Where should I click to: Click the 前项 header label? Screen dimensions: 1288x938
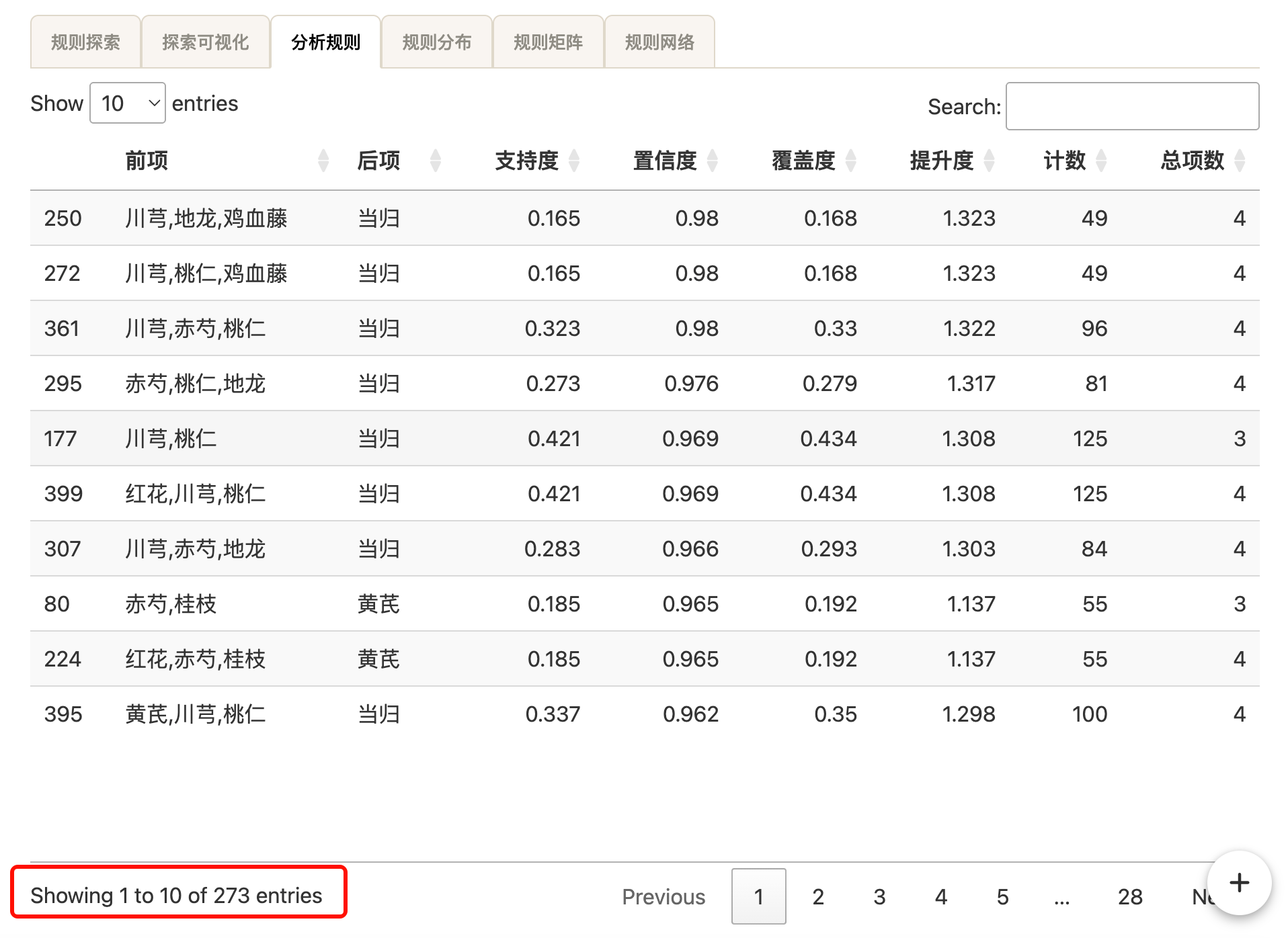coord(147,161)
